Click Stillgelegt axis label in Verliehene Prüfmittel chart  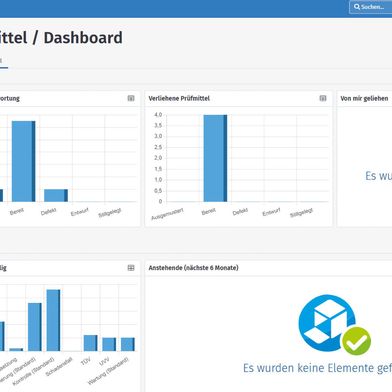click(x=301, y=213)
